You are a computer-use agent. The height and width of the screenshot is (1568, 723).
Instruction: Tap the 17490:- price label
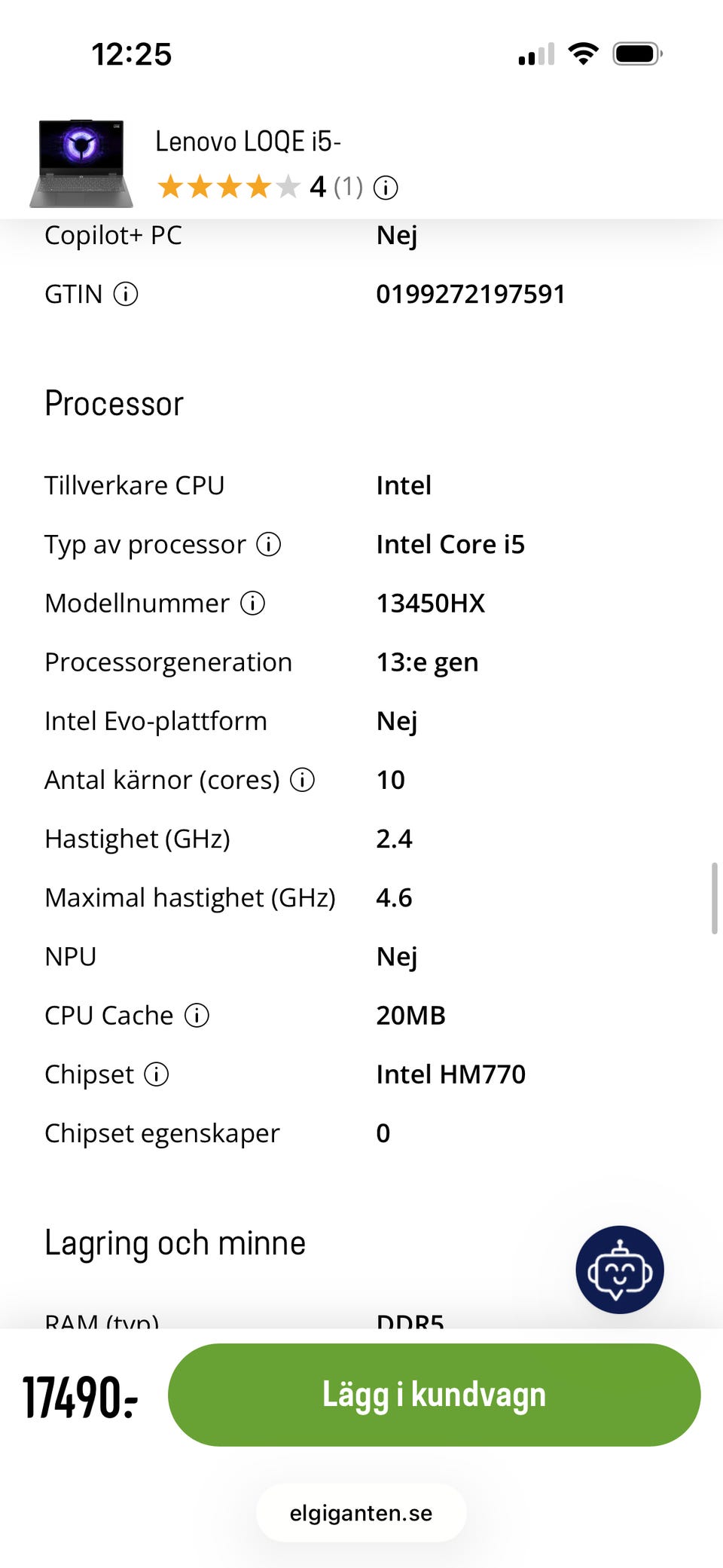click(x=80, y=1396)
